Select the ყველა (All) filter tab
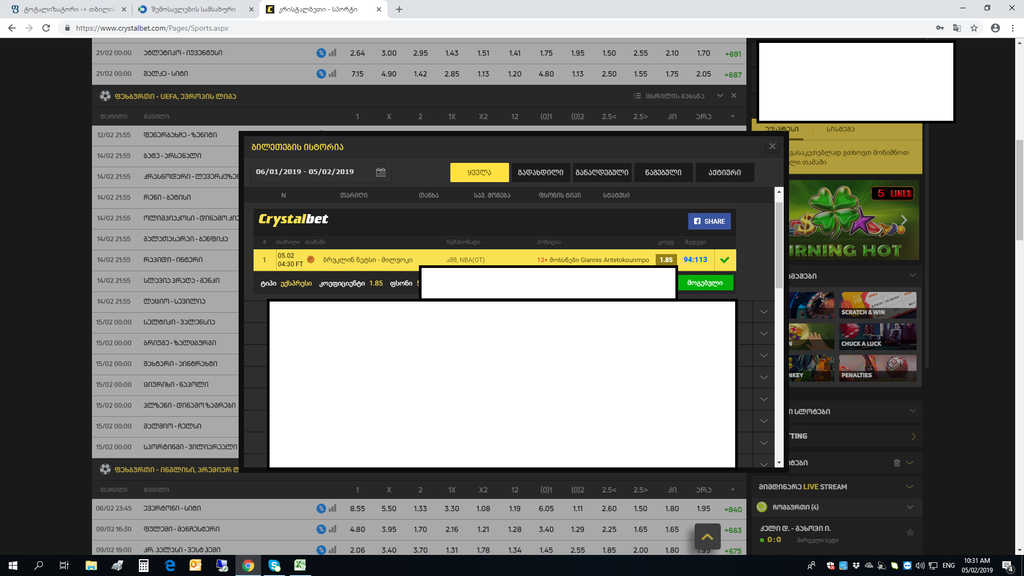This screenshot has height=576, width=1024. (479, 172)
